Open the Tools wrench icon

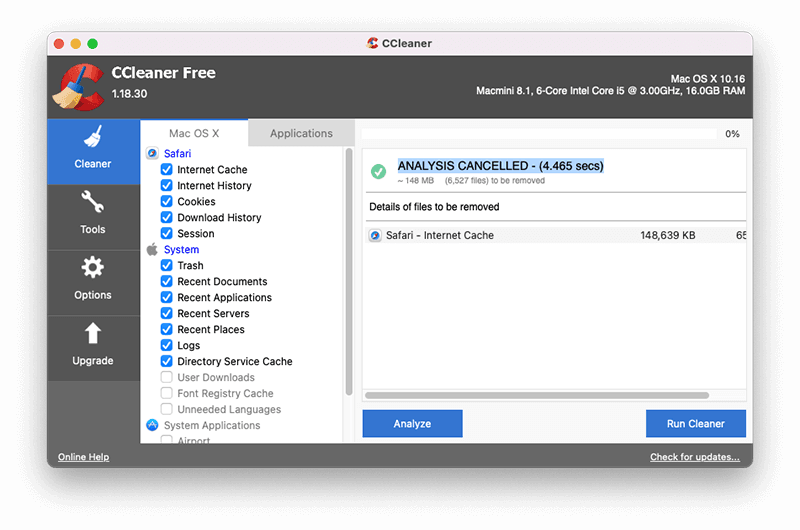[x=92, y=204]
